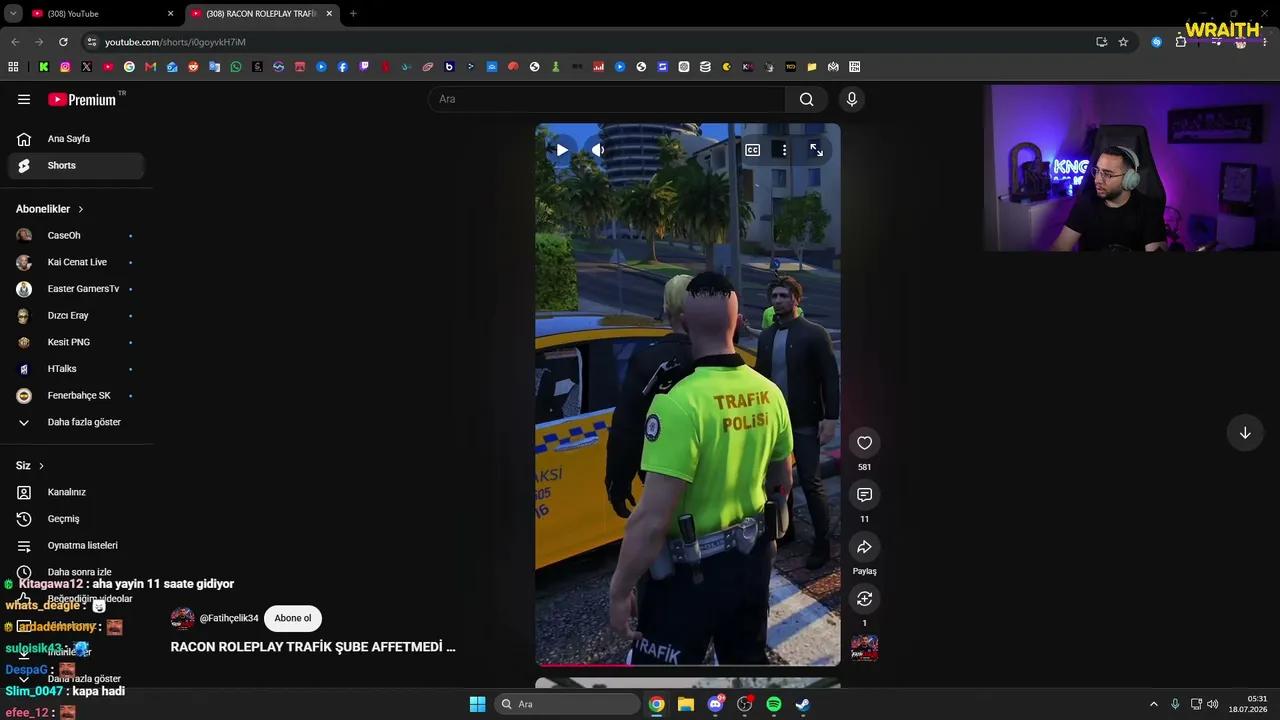Open the X (Twitter) bookmark
The width and height of the screenshot is (1280, 720).
86,67
